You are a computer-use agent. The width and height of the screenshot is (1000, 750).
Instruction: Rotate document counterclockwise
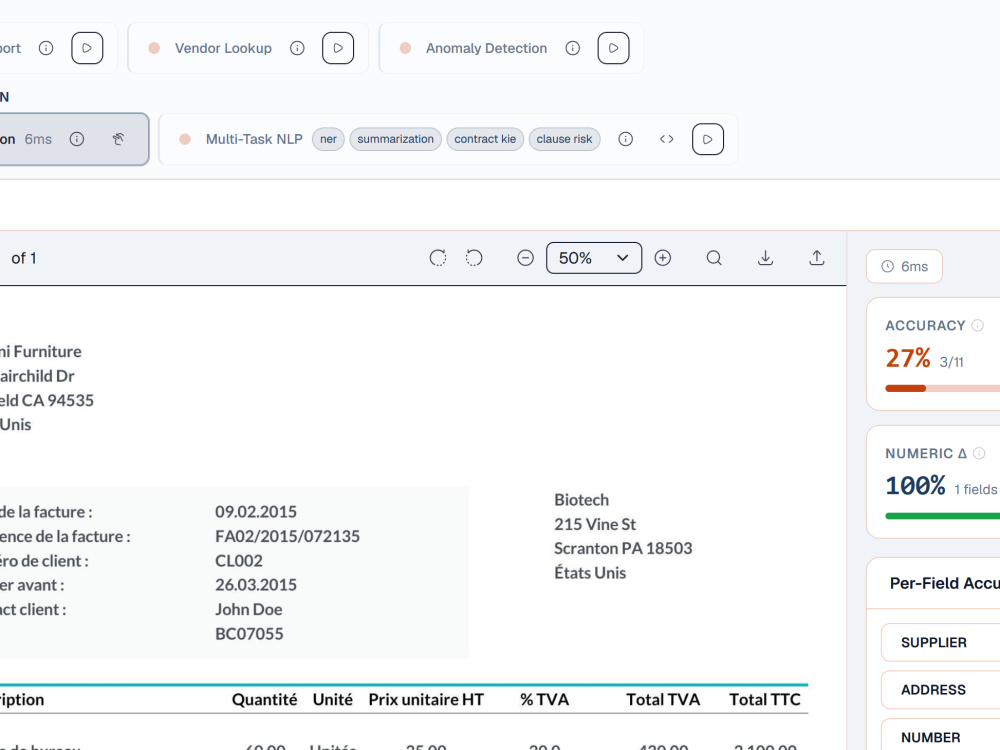pyautogui.click(x=474, y=258)
